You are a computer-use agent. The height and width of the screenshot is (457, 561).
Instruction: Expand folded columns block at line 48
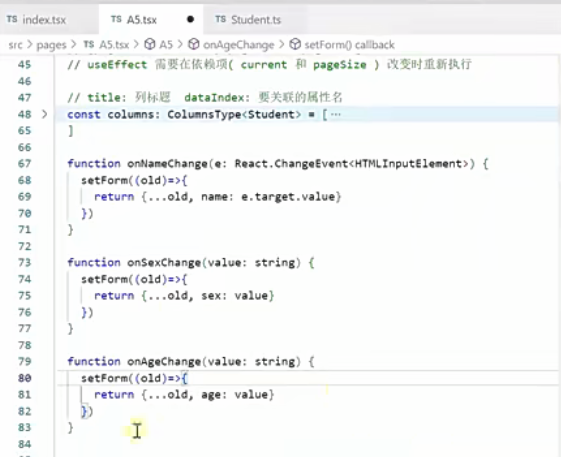click(x=44, y=114)
